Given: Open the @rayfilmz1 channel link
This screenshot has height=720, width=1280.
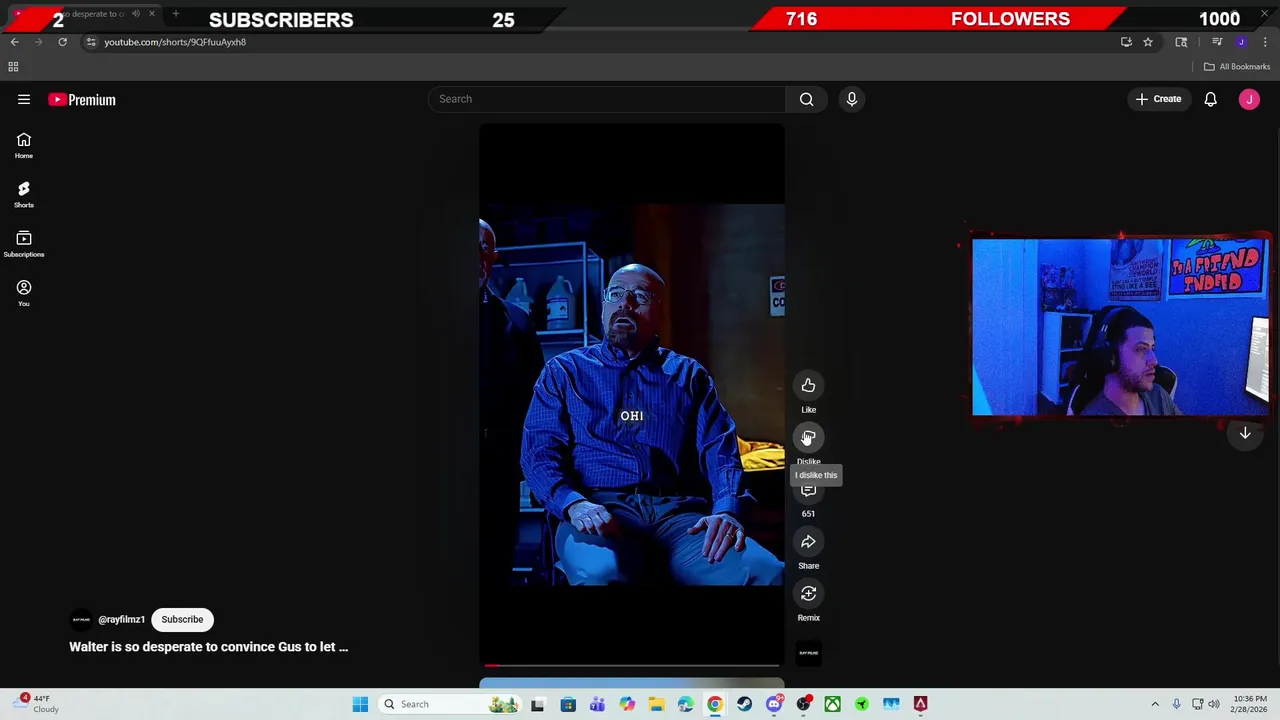Looking at the screenshot, I should (121, 620).
